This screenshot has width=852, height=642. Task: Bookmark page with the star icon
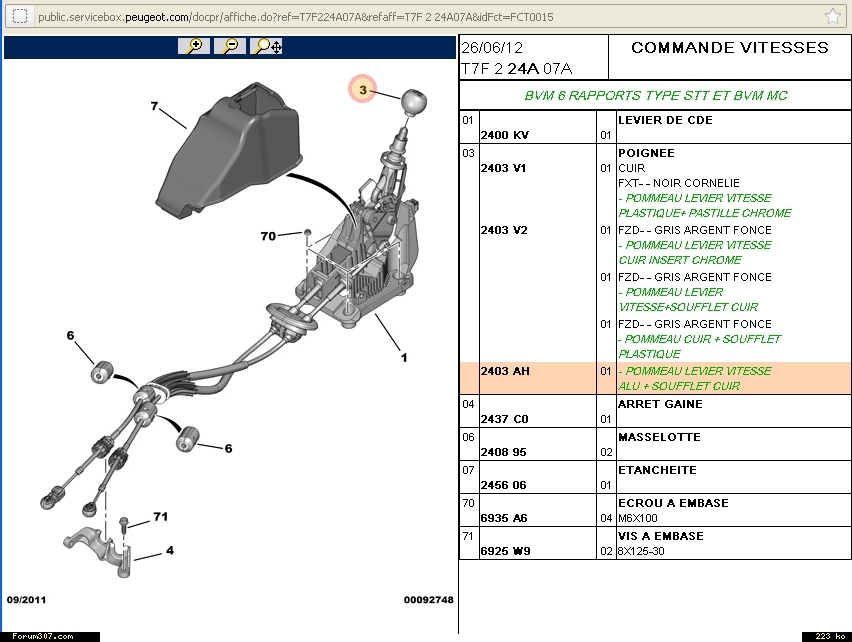832,17
